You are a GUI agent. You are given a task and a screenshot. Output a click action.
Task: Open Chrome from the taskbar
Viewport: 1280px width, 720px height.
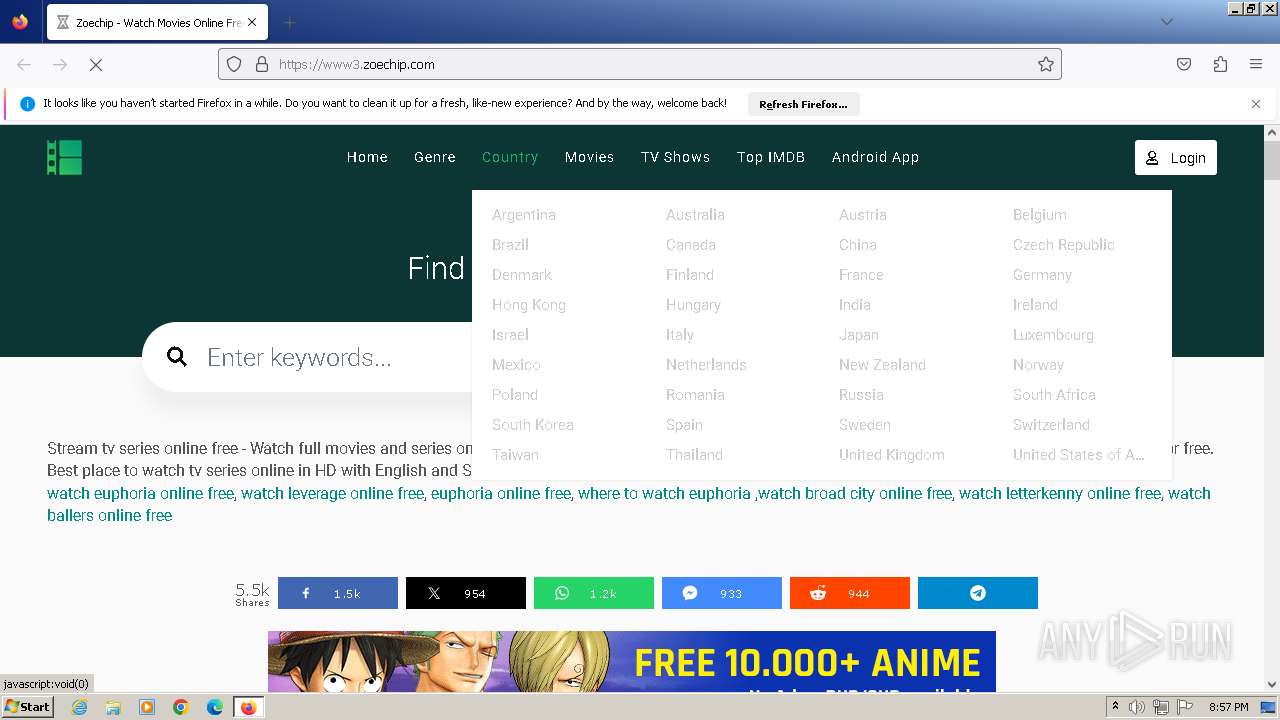[181, 707]
